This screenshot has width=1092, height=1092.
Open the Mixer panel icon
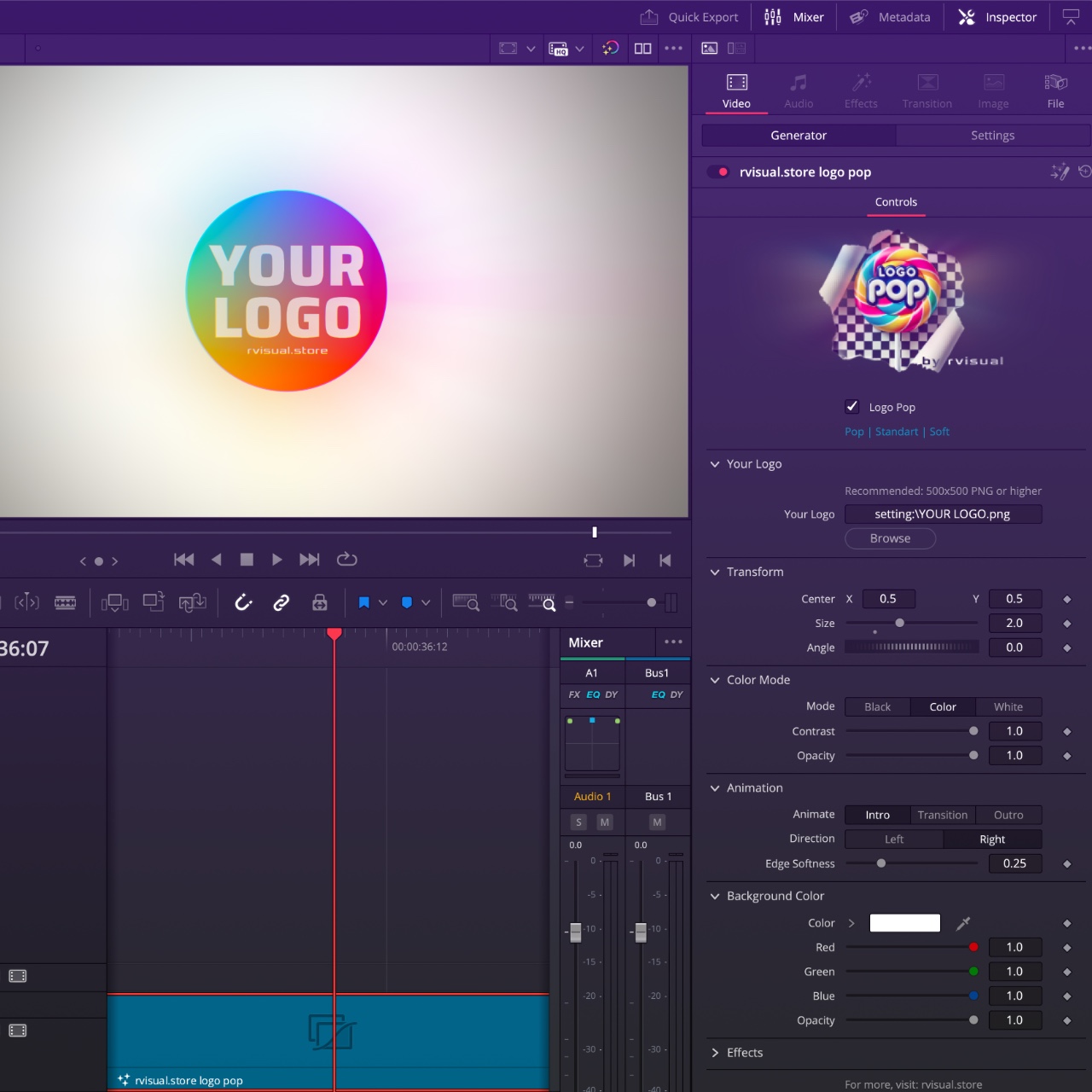click(x=773, y=17)
